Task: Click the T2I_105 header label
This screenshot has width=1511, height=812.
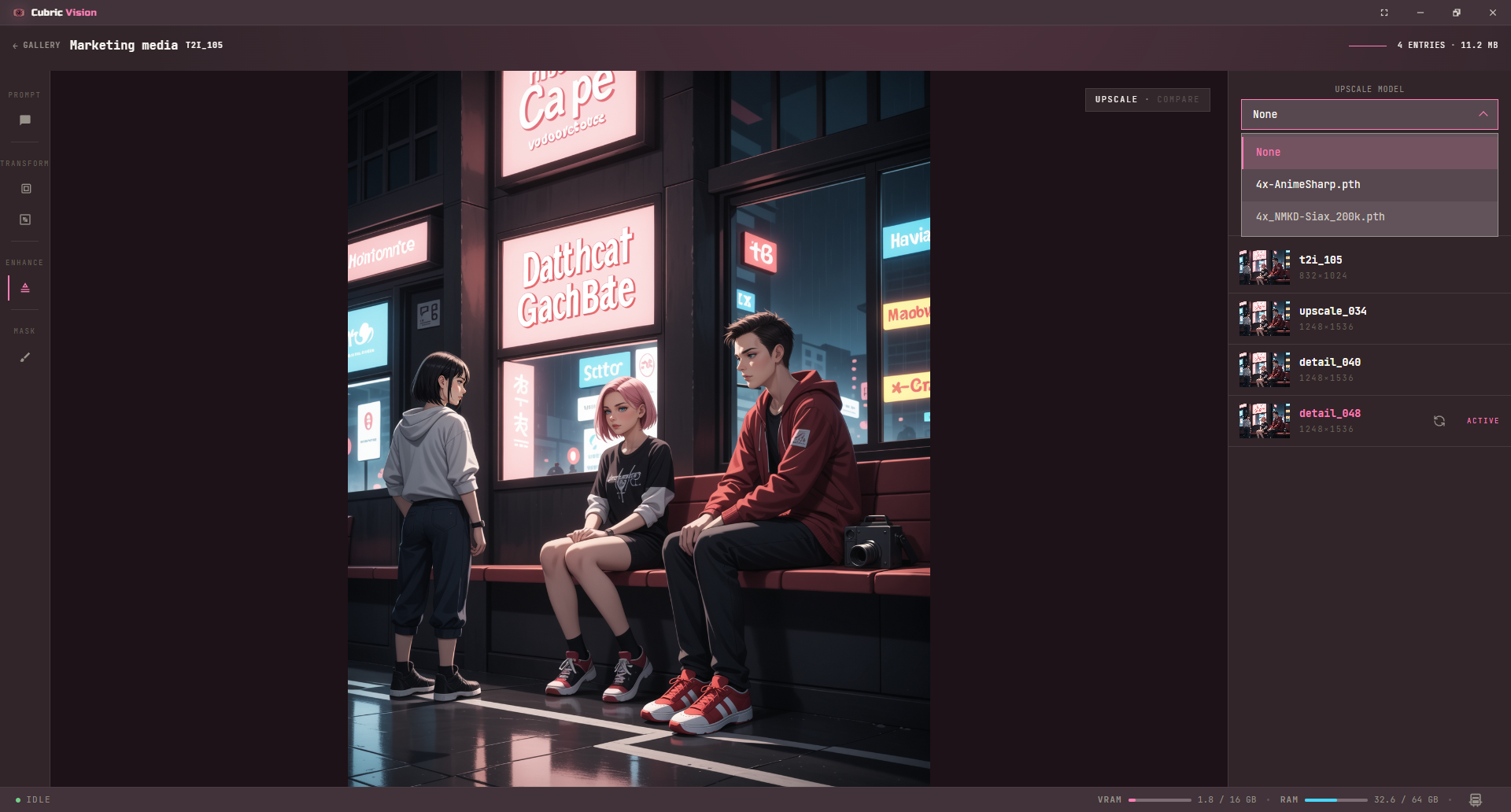Action: pyautogui.click(x=204, y=46)
